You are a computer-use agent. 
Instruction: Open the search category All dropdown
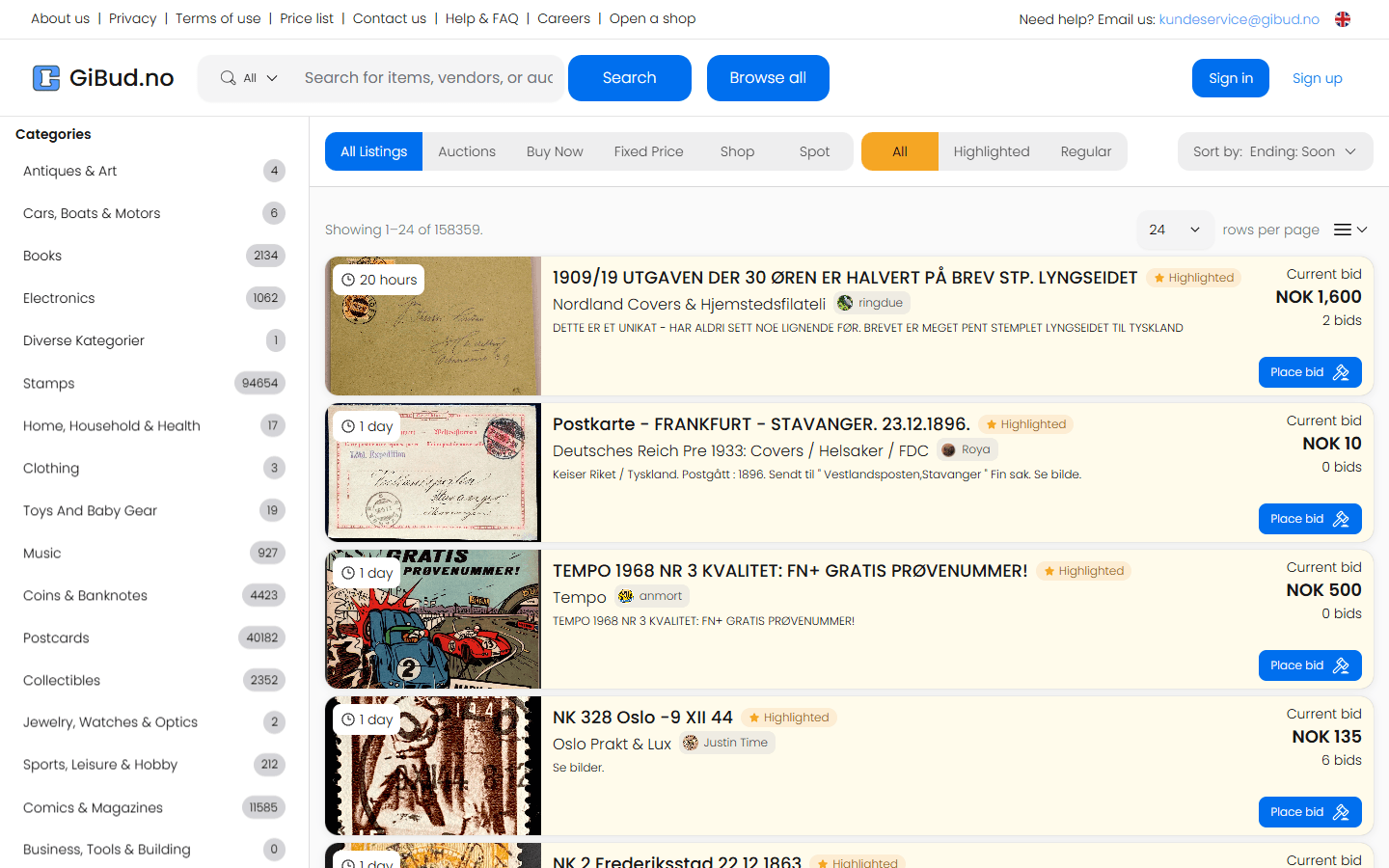coord(250,78)
